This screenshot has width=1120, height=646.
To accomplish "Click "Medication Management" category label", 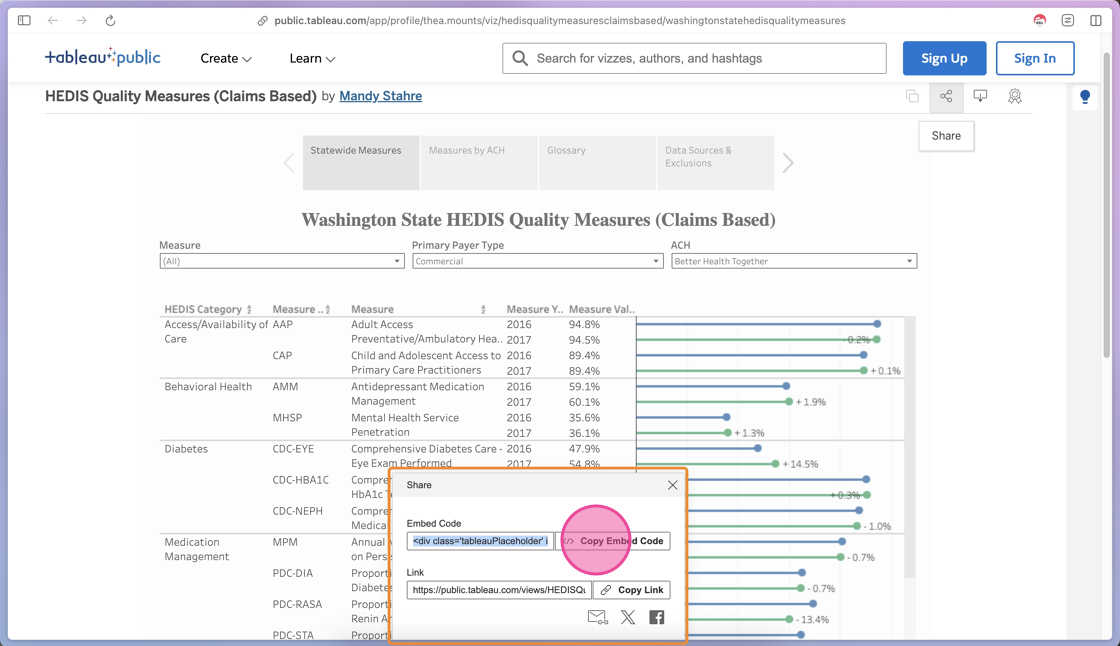I will [x=196, y=550].
